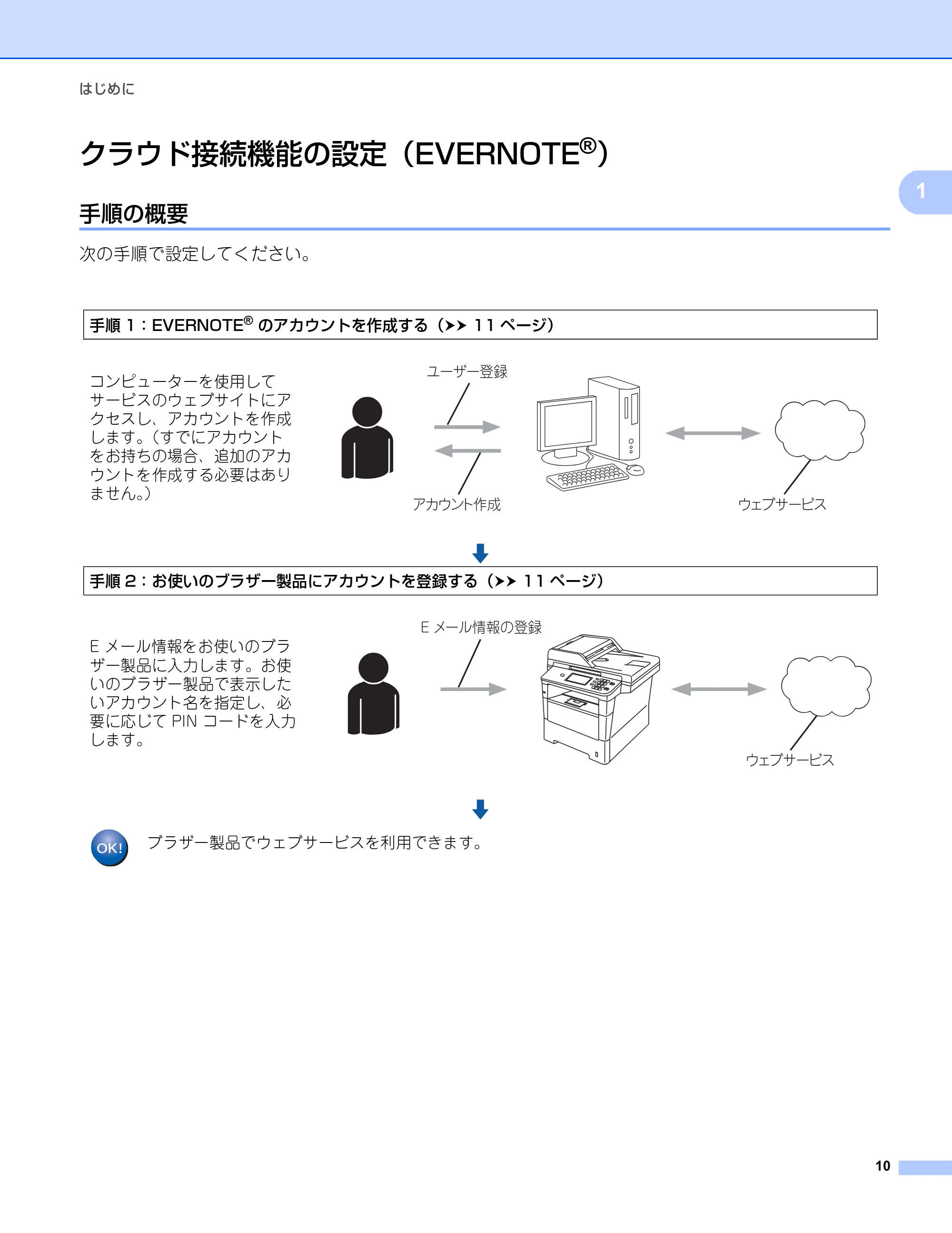Click the E メール情報の登録 label
952x1233 pixels.
click(x=481, y=627)
